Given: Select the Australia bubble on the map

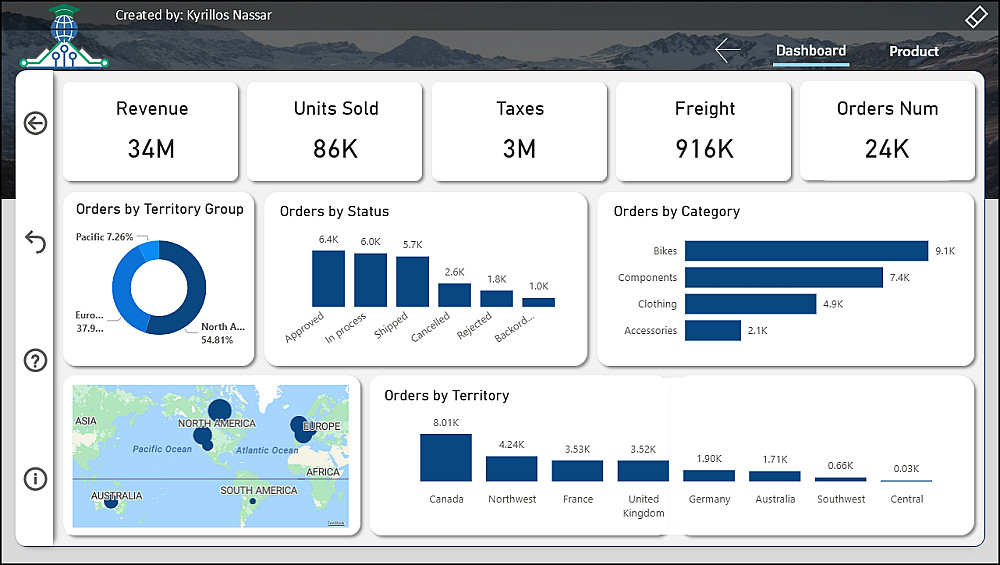Looking at the screenshot, I should [111, 501].
